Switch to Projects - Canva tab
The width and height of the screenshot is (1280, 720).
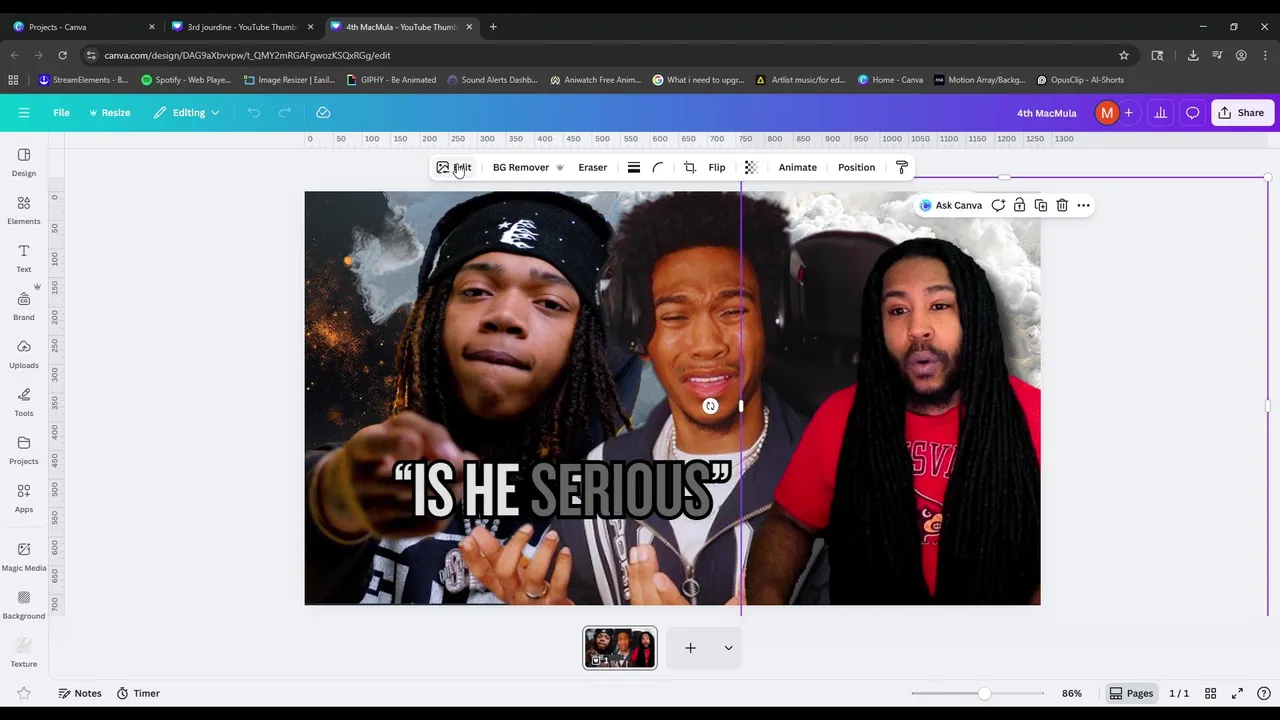point(84,27)
